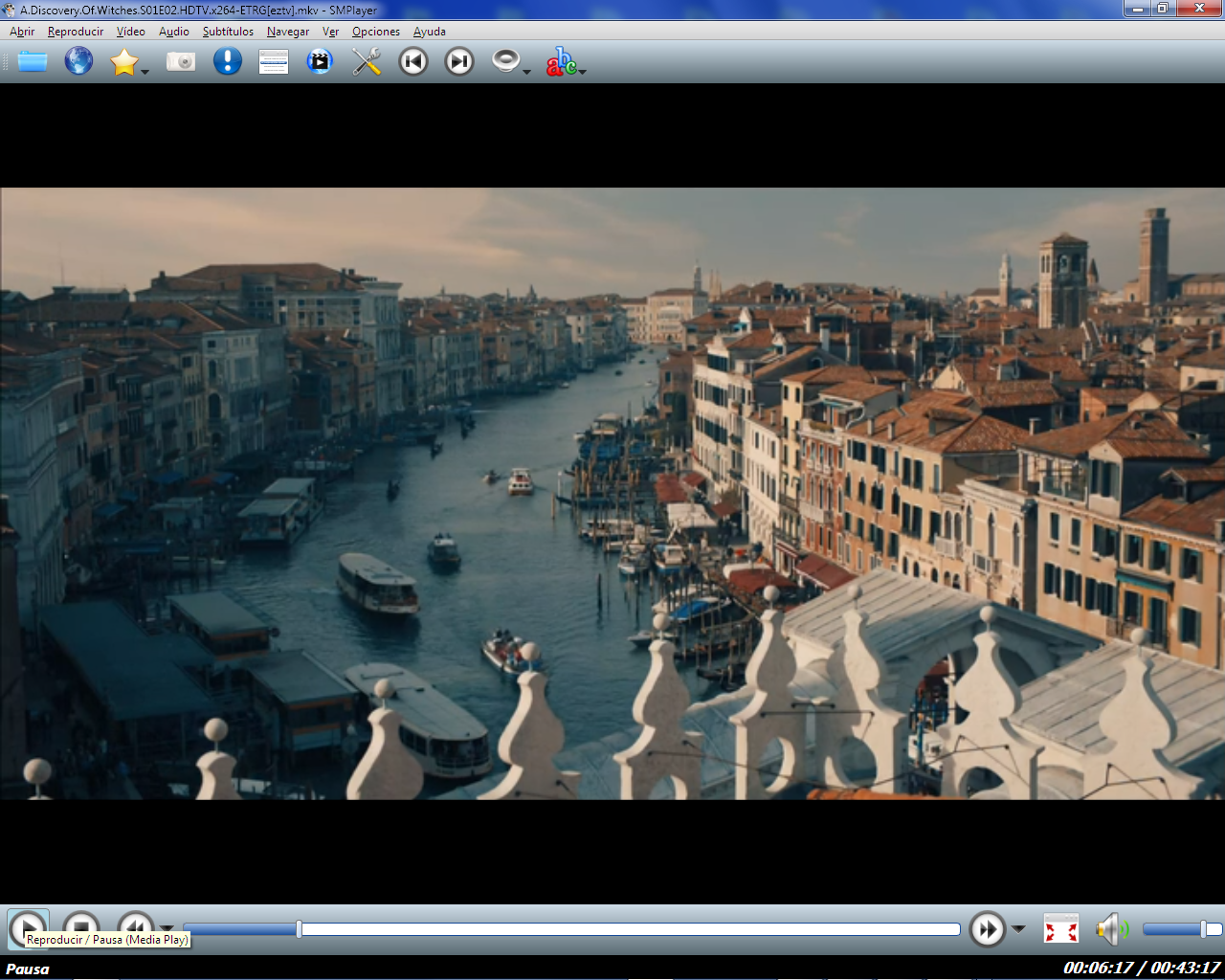1225x980 pixels.
Task: Skip to next file in playlist
Action: [x=459, y=62]
